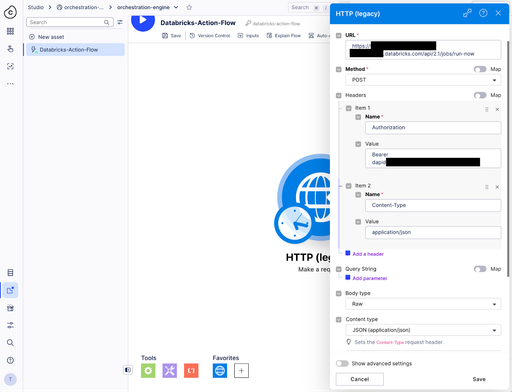
Task: Open the Body type dropdown showing Raw
Action: [x=423, y=304]
